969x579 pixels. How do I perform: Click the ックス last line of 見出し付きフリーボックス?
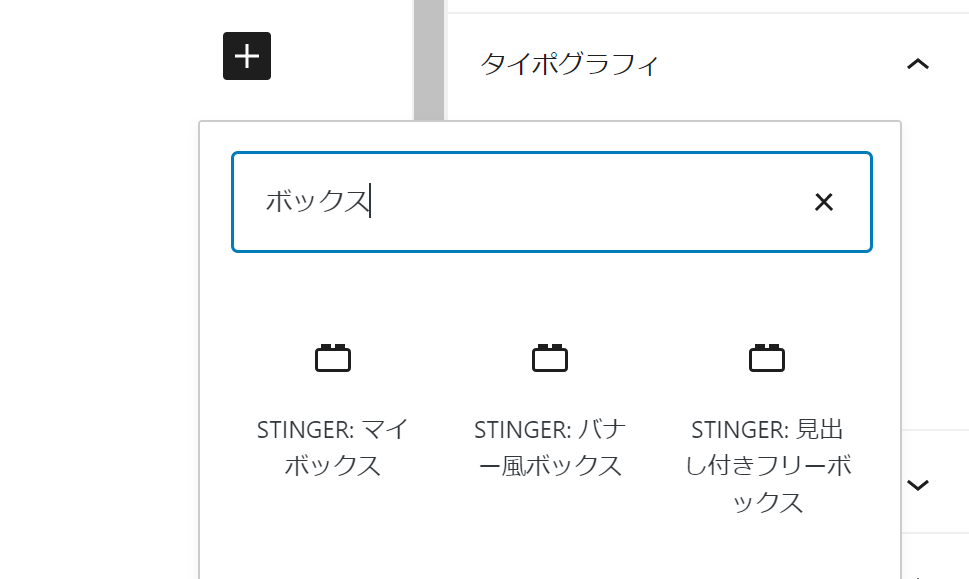pos(768,502)
